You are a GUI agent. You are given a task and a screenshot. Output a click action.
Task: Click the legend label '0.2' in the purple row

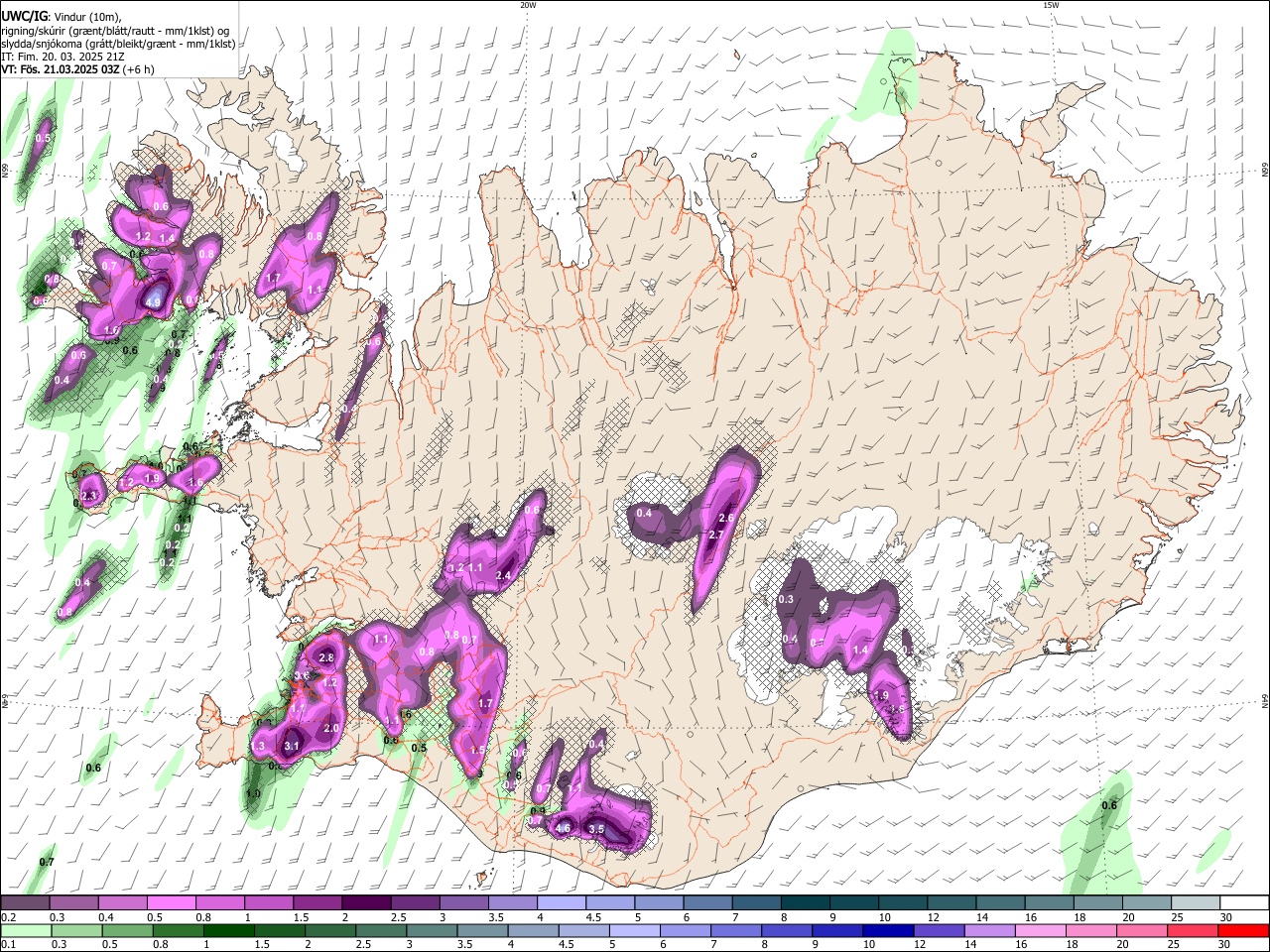(x=8, y=917)
